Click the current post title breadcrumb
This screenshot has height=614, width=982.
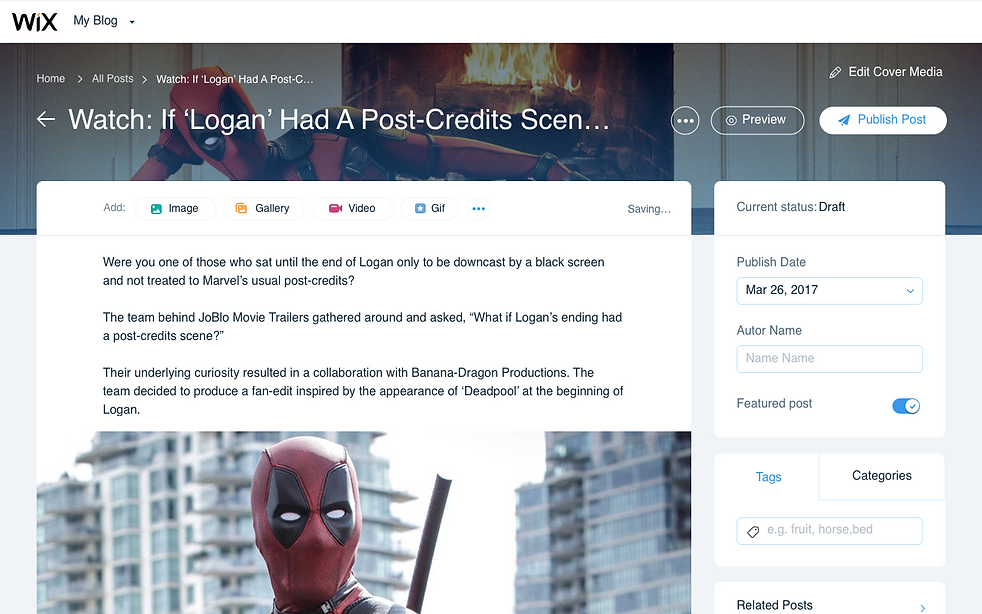pos(235,79)
